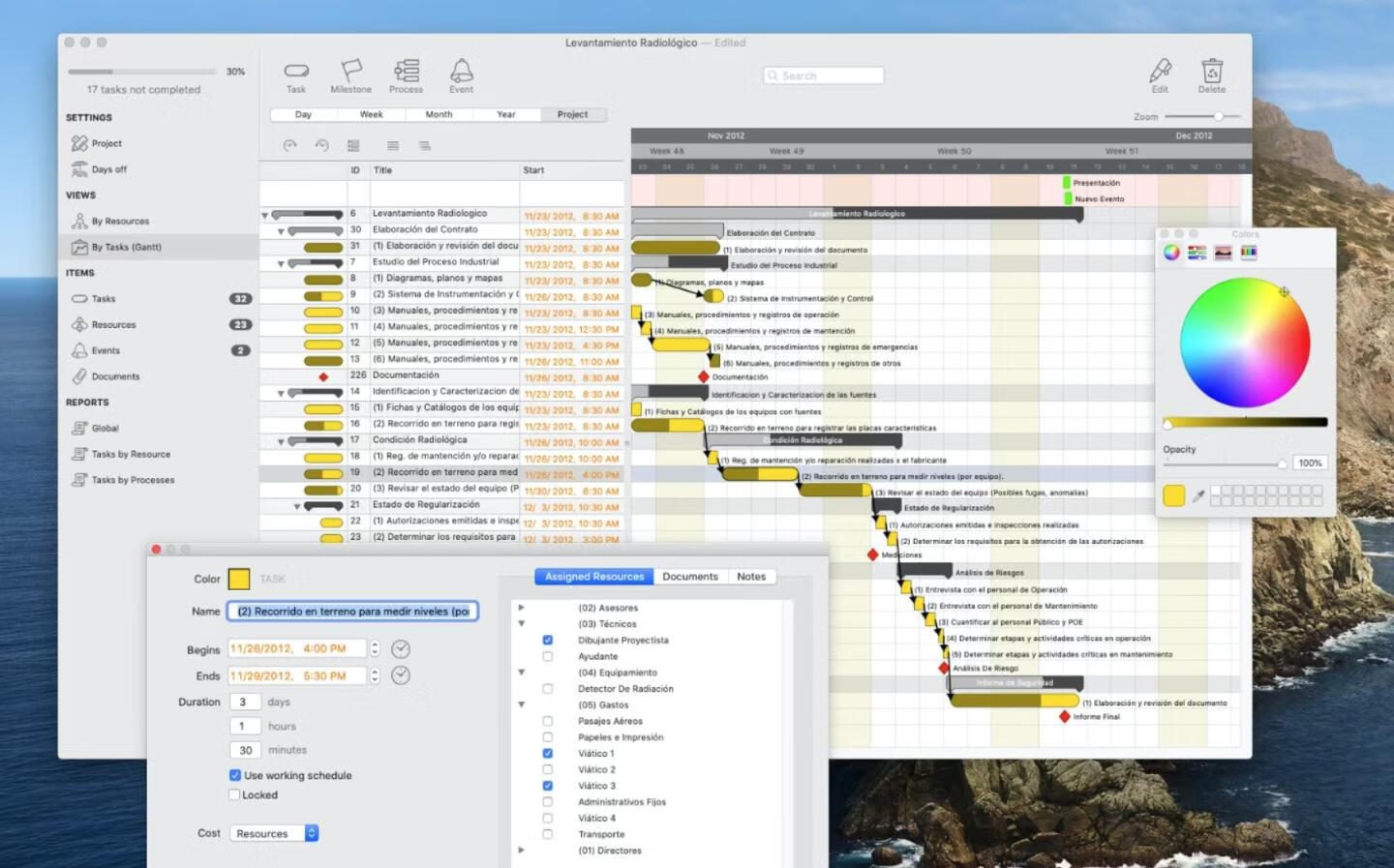1394x868 pixels.
Task: Add a Milestone using flag icon
Action: click(x=350, y=72)
